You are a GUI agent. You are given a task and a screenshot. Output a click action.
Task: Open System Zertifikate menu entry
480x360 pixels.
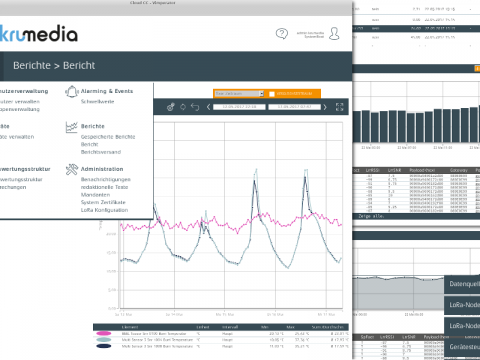[x=103, y=202]
